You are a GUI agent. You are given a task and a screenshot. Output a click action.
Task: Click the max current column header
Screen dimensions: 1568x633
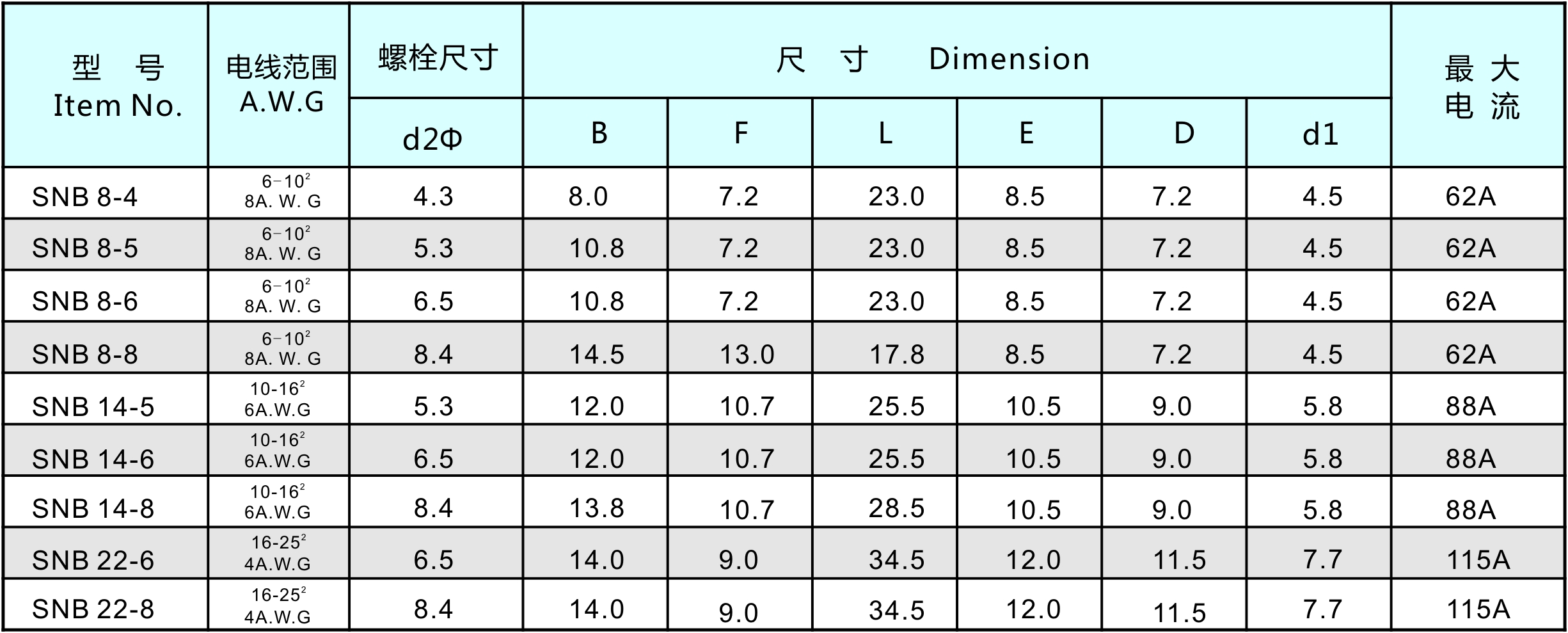click(1482, 86)
